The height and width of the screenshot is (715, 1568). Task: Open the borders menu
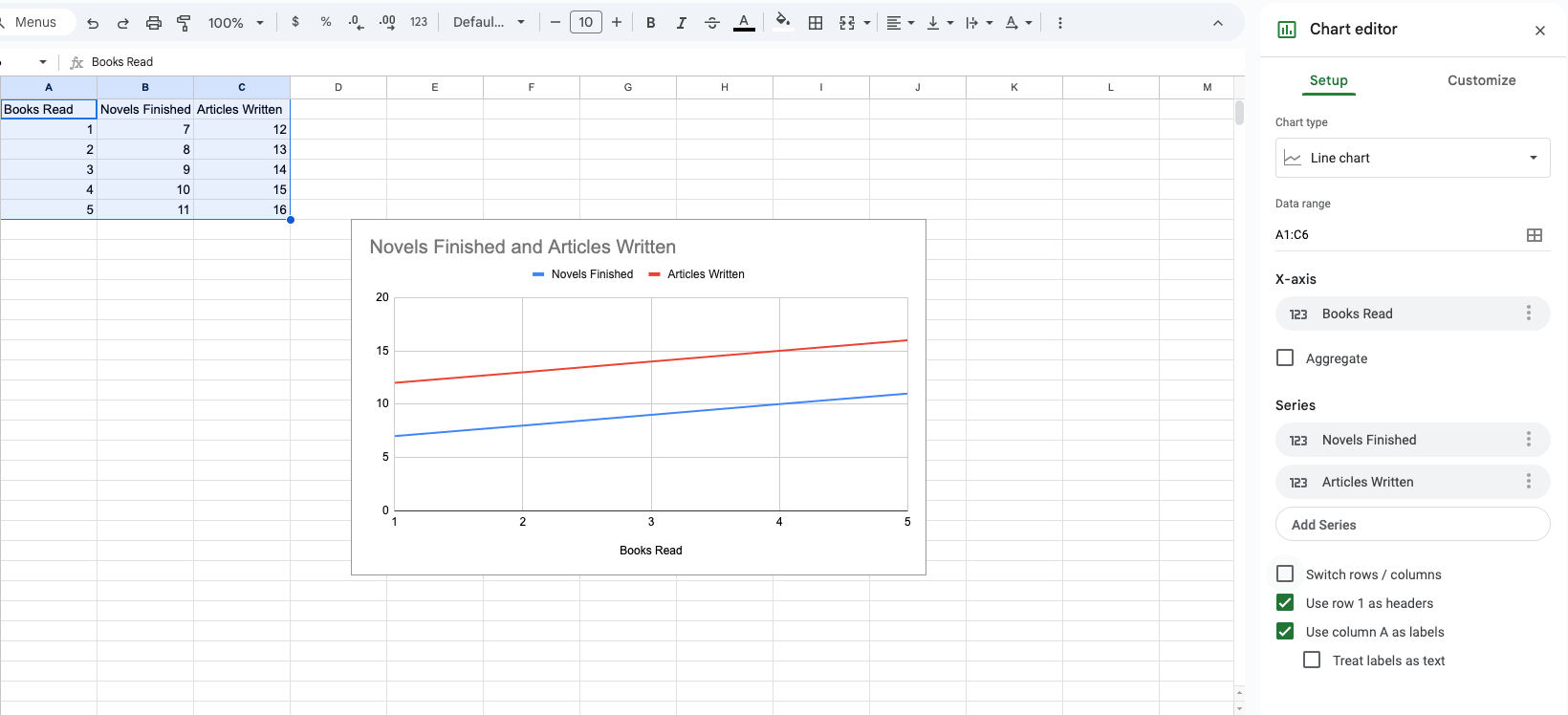click(x=816, y=23)
